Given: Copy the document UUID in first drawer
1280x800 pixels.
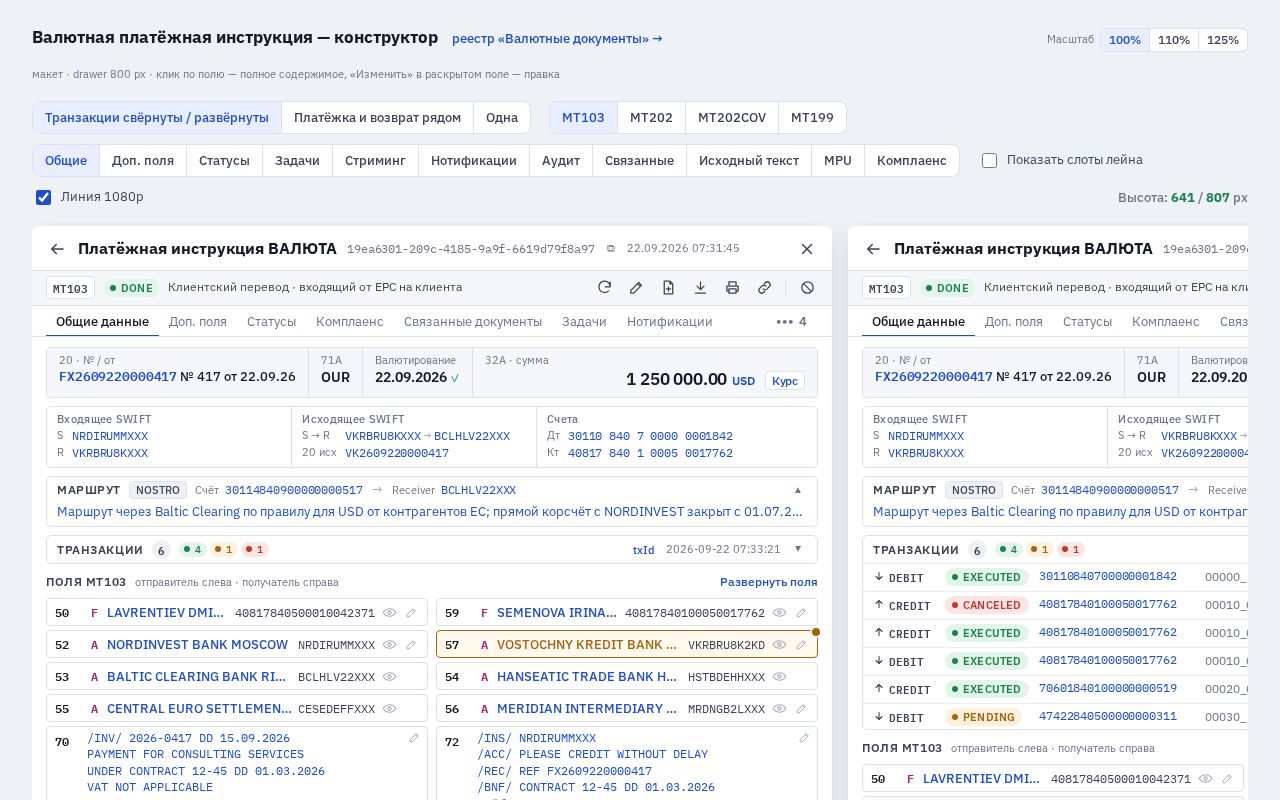Looking at the screenshot, I should [611, 248].
